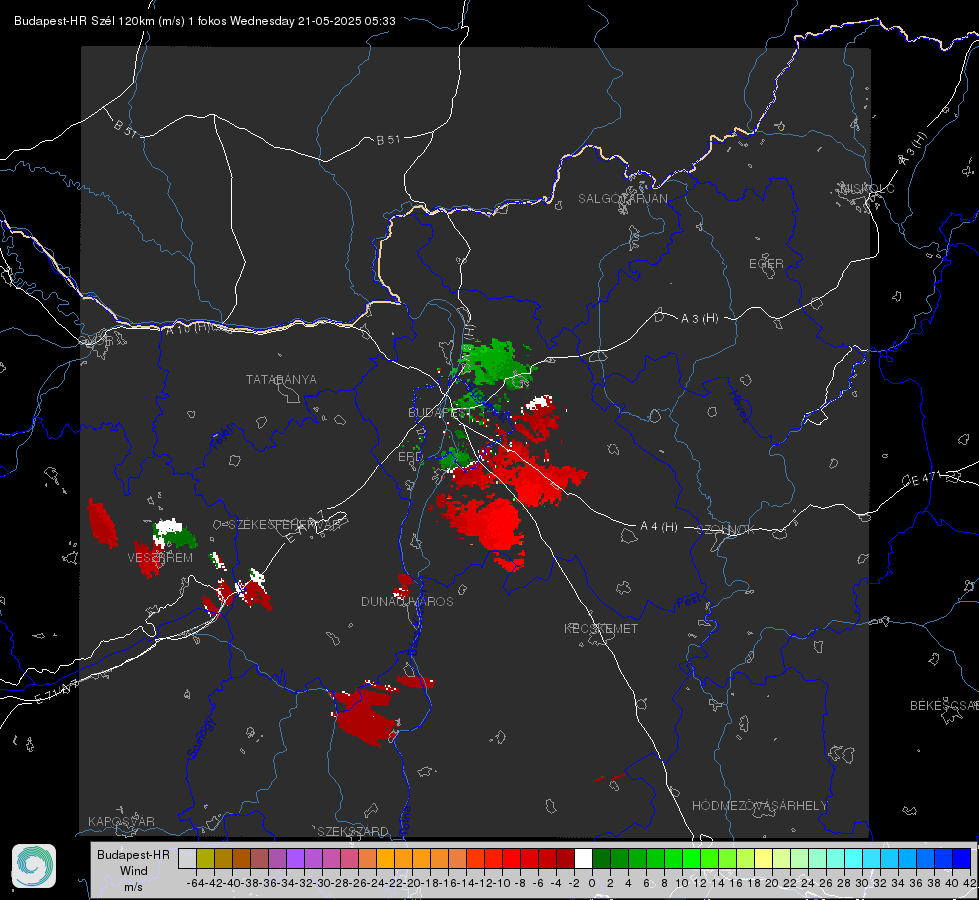Click the ÉRD town label
Screen dimensions: 979x900
[410, 457]
